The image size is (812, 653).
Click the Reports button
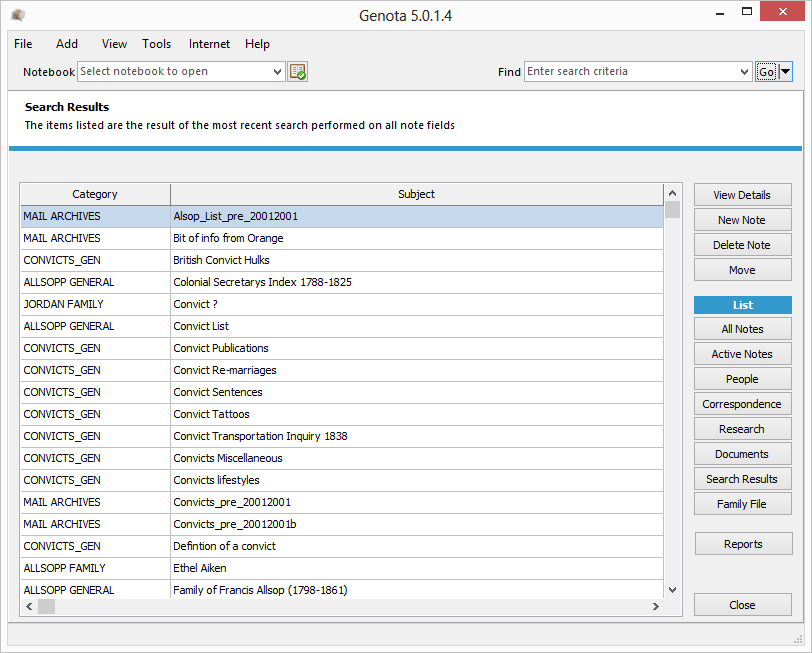(743, 544)
